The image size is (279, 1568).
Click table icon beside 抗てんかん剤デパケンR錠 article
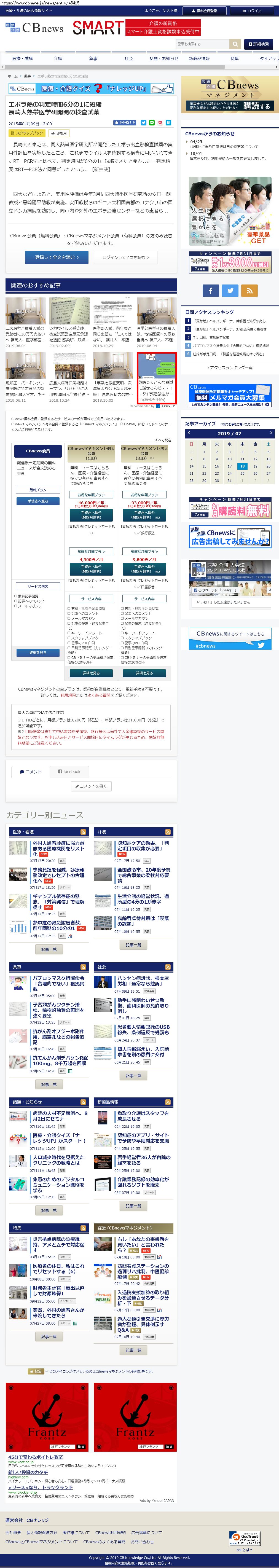click(69, 1071)
